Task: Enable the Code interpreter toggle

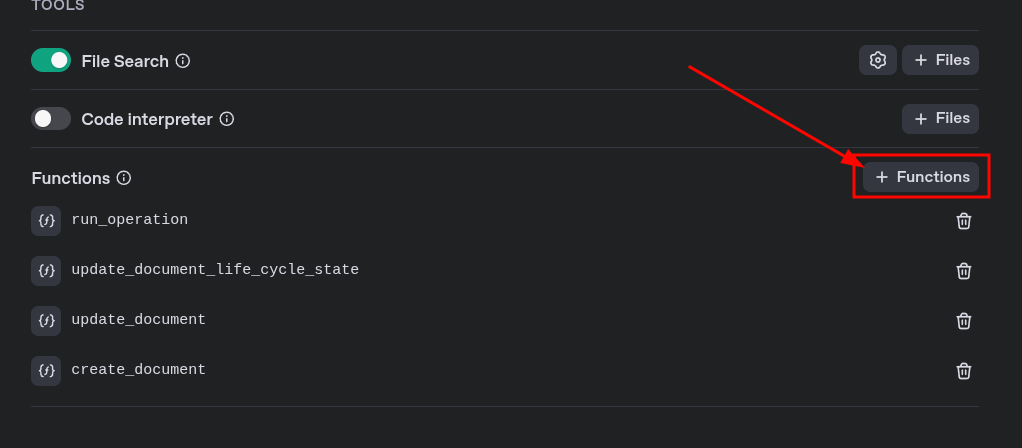Action: tap(51, 119)
